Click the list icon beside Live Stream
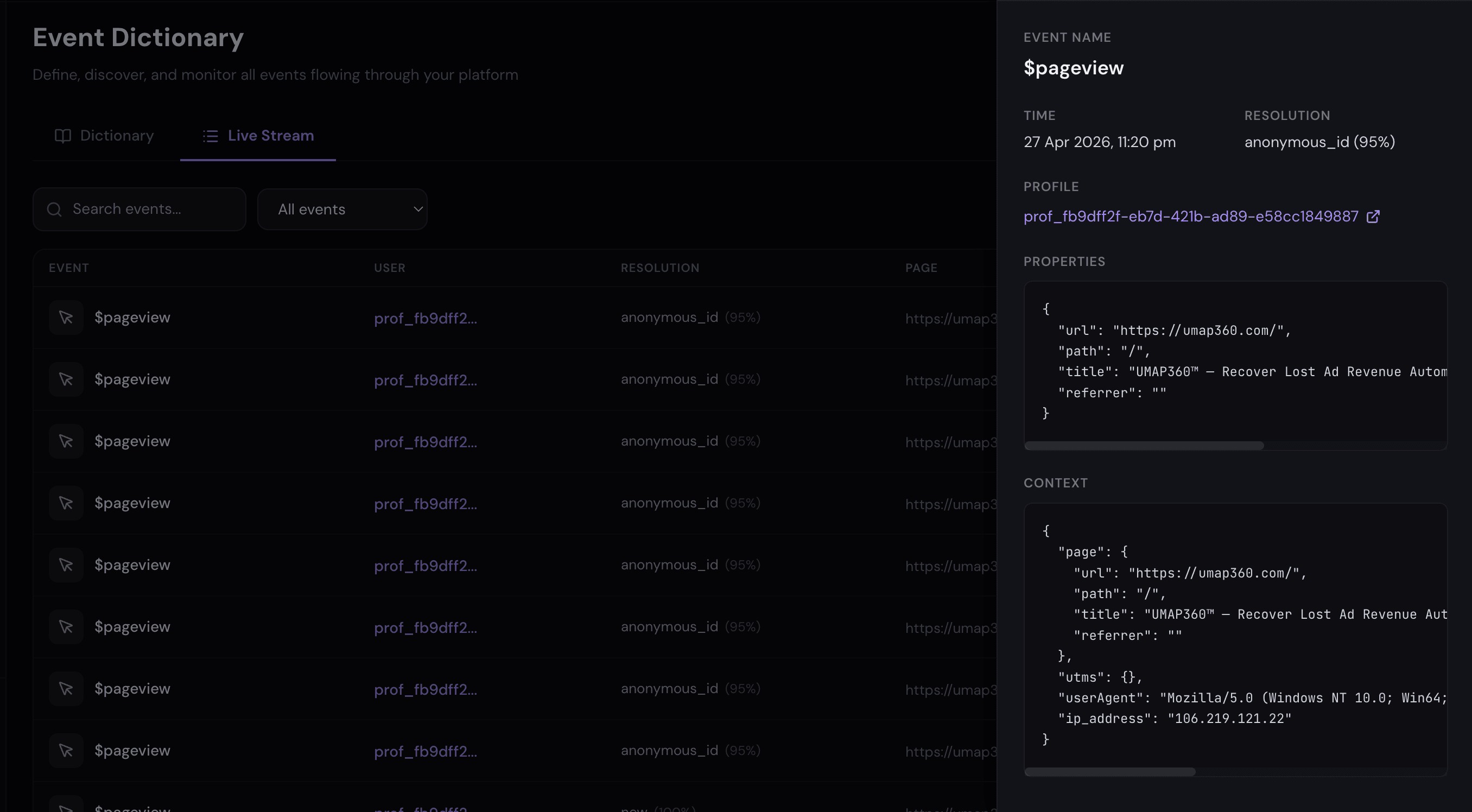This screenshot has height=812, width=1472. (210, 136)
